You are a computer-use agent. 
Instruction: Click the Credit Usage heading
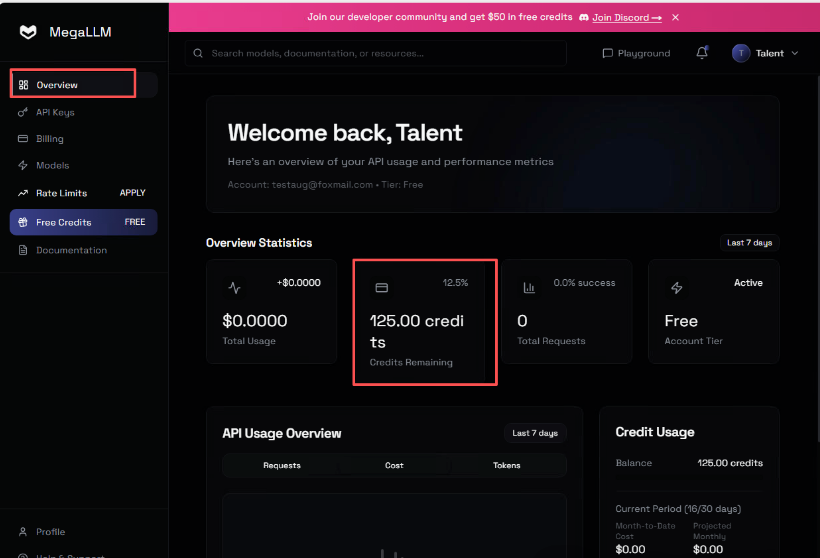point(655,432)
